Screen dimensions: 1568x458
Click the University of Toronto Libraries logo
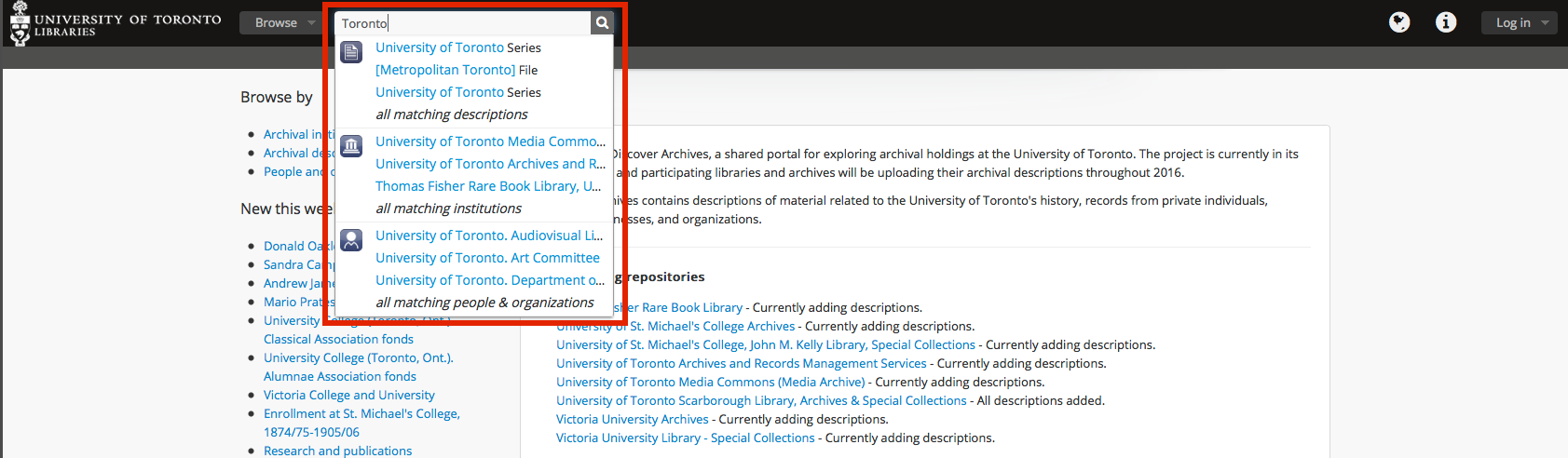point(116,23)
